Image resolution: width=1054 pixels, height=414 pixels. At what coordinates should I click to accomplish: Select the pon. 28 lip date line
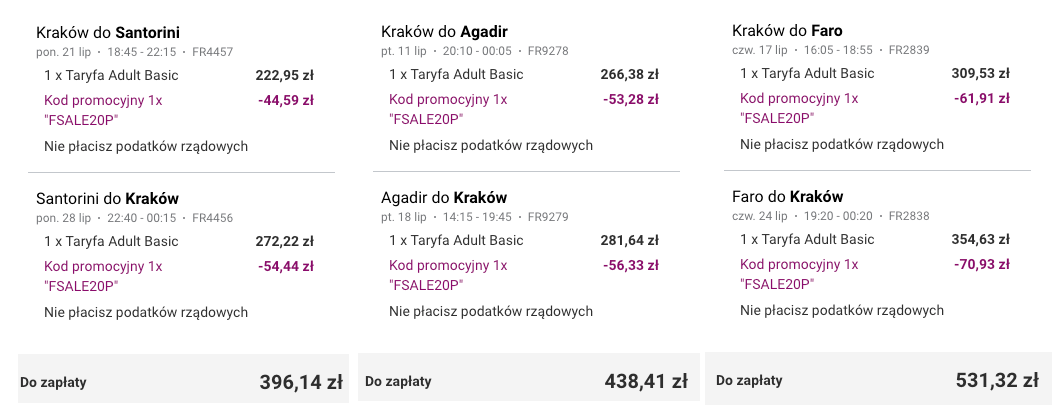(134, 218)
